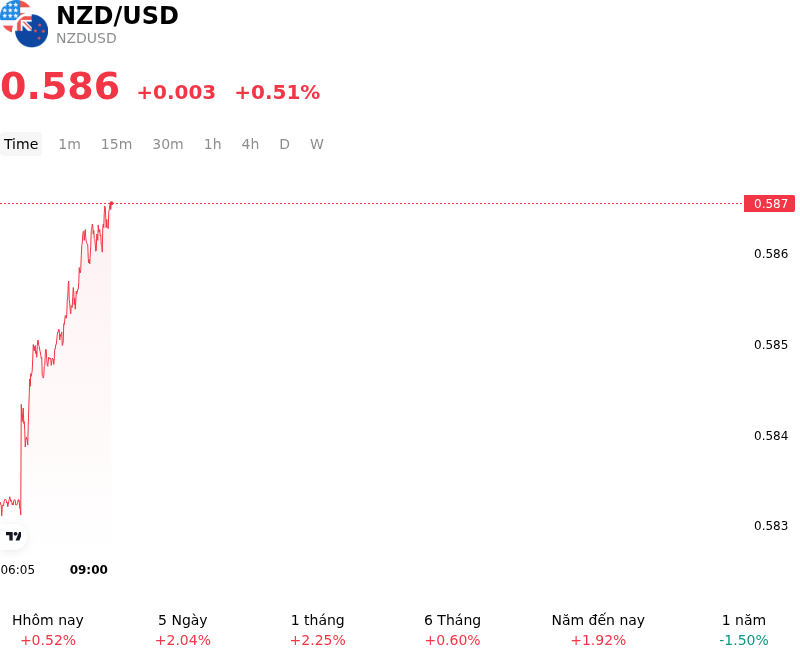Screen dimensions: 800x660
Task: Click the NZD/USD symbol title
Action: (117, 15)
